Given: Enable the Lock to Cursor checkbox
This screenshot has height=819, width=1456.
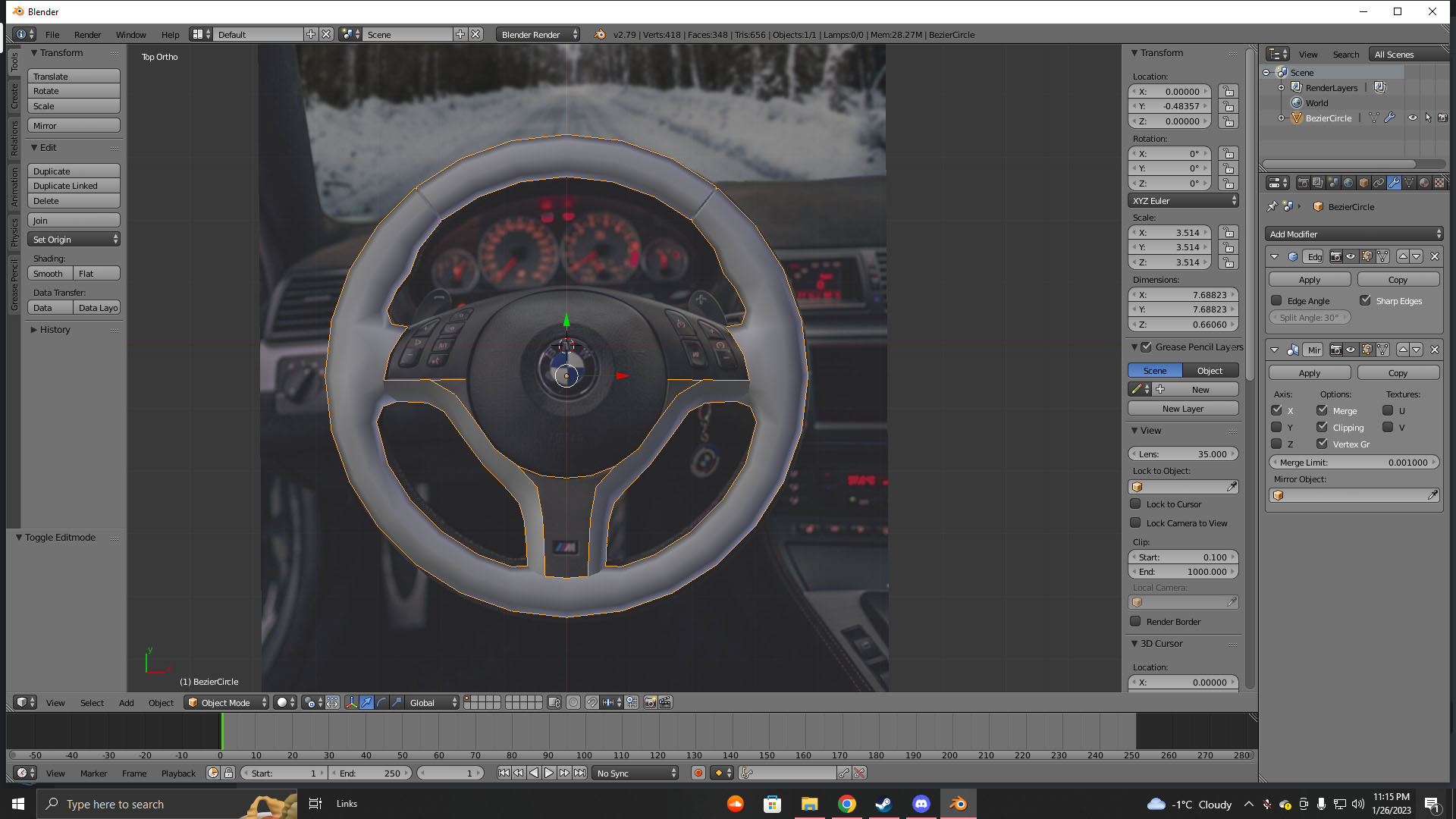Looking at the screenshot, I should tap(1135, 504).
